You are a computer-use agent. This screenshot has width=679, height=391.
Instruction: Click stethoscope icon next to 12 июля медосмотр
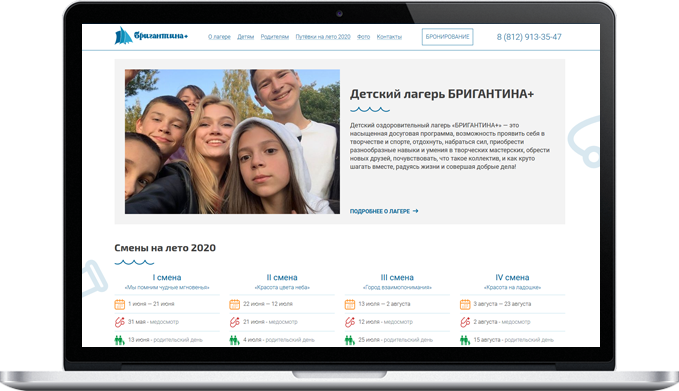point(350,322)
